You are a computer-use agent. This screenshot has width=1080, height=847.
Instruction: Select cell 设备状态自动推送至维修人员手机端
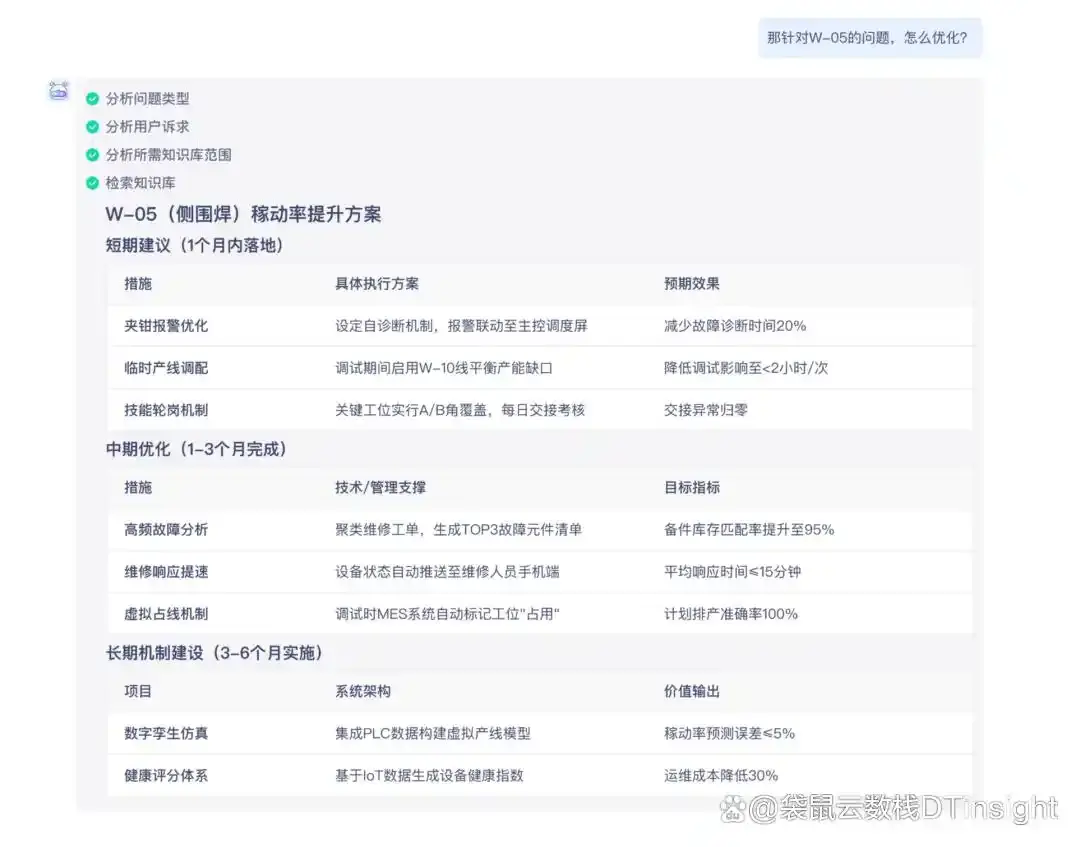click(448, 572)
